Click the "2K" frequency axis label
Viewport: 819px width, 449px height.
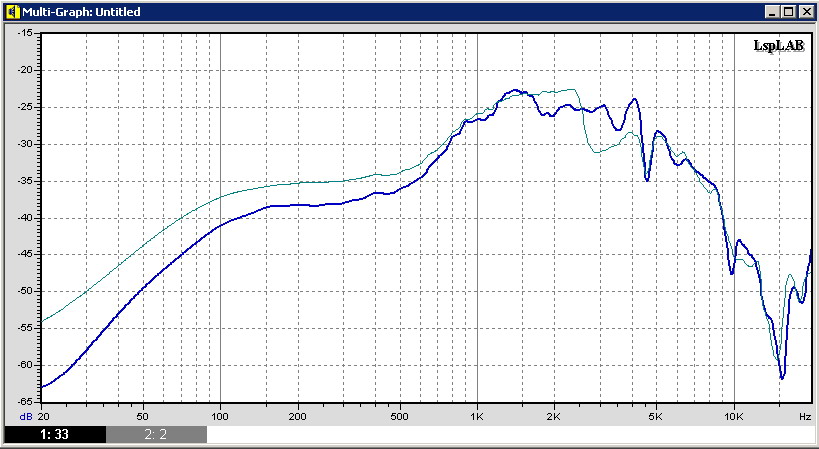coord(554,416)
